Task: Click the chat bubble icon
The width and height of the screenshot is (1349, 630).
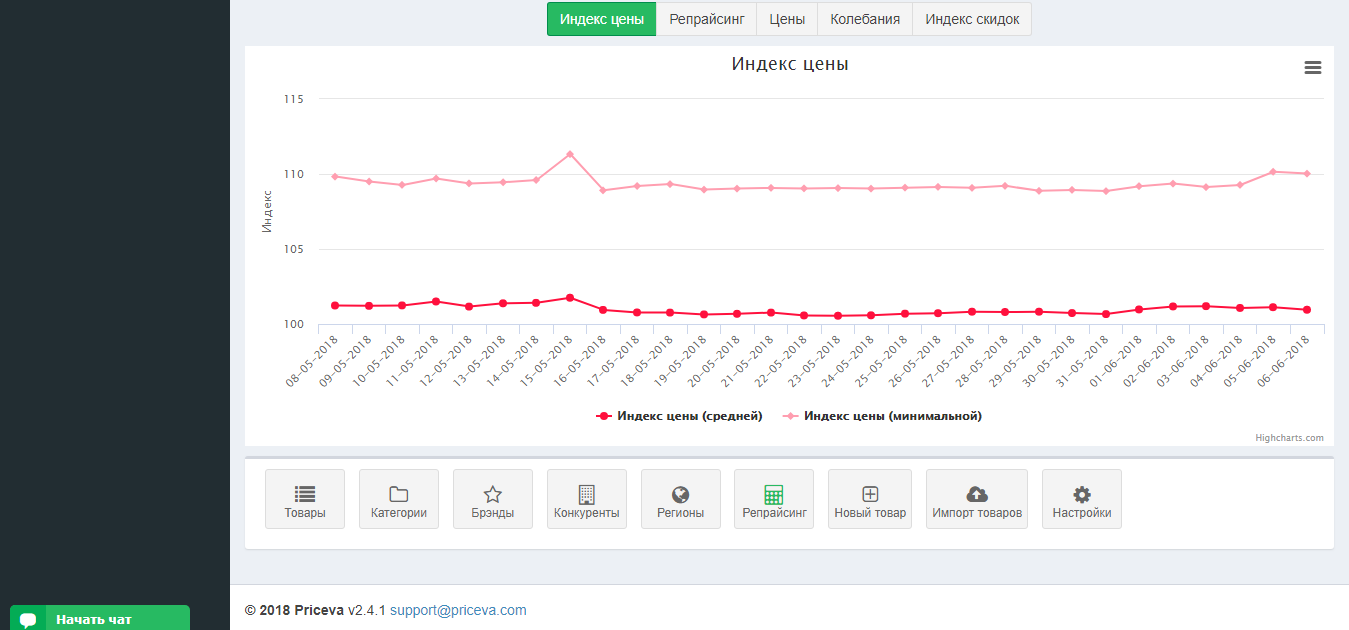Action: pyautogui.click(x=28, y=620)
